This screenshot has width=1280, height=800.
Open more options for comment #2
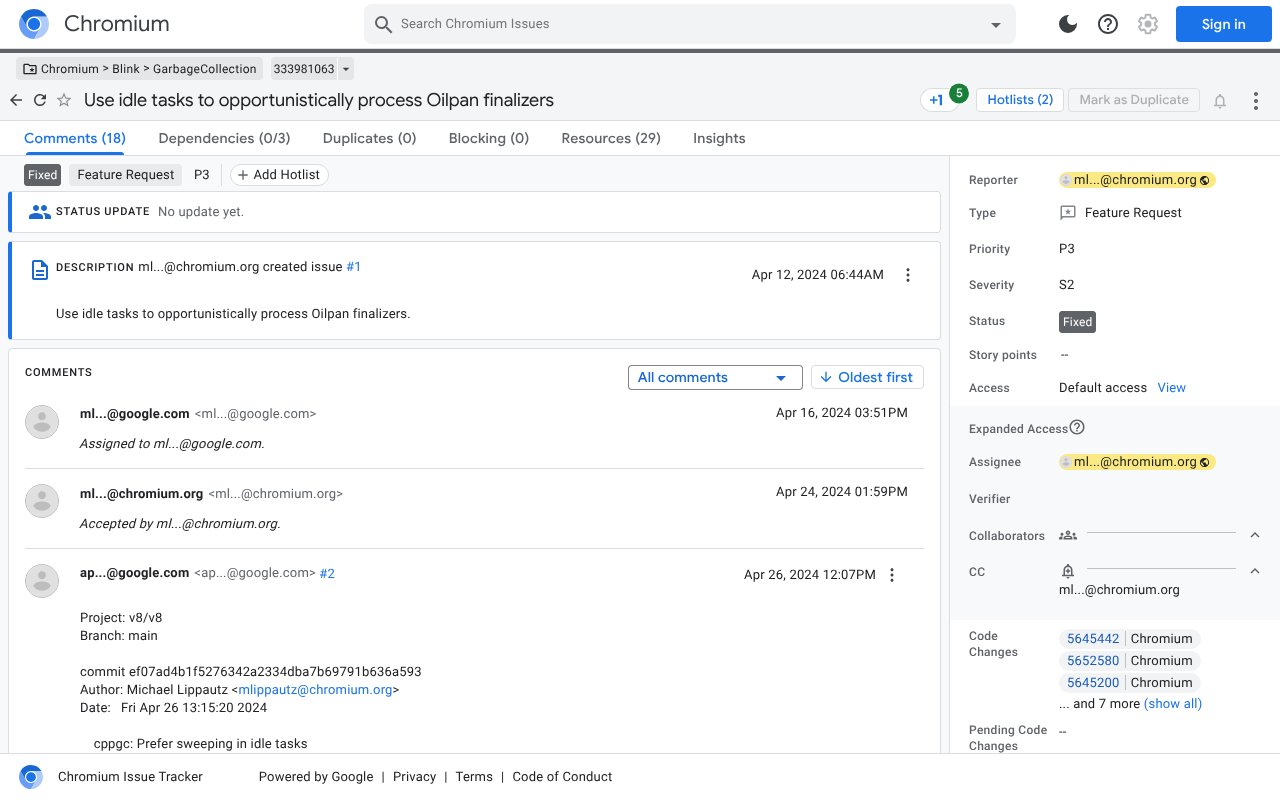tap(892, 575)
